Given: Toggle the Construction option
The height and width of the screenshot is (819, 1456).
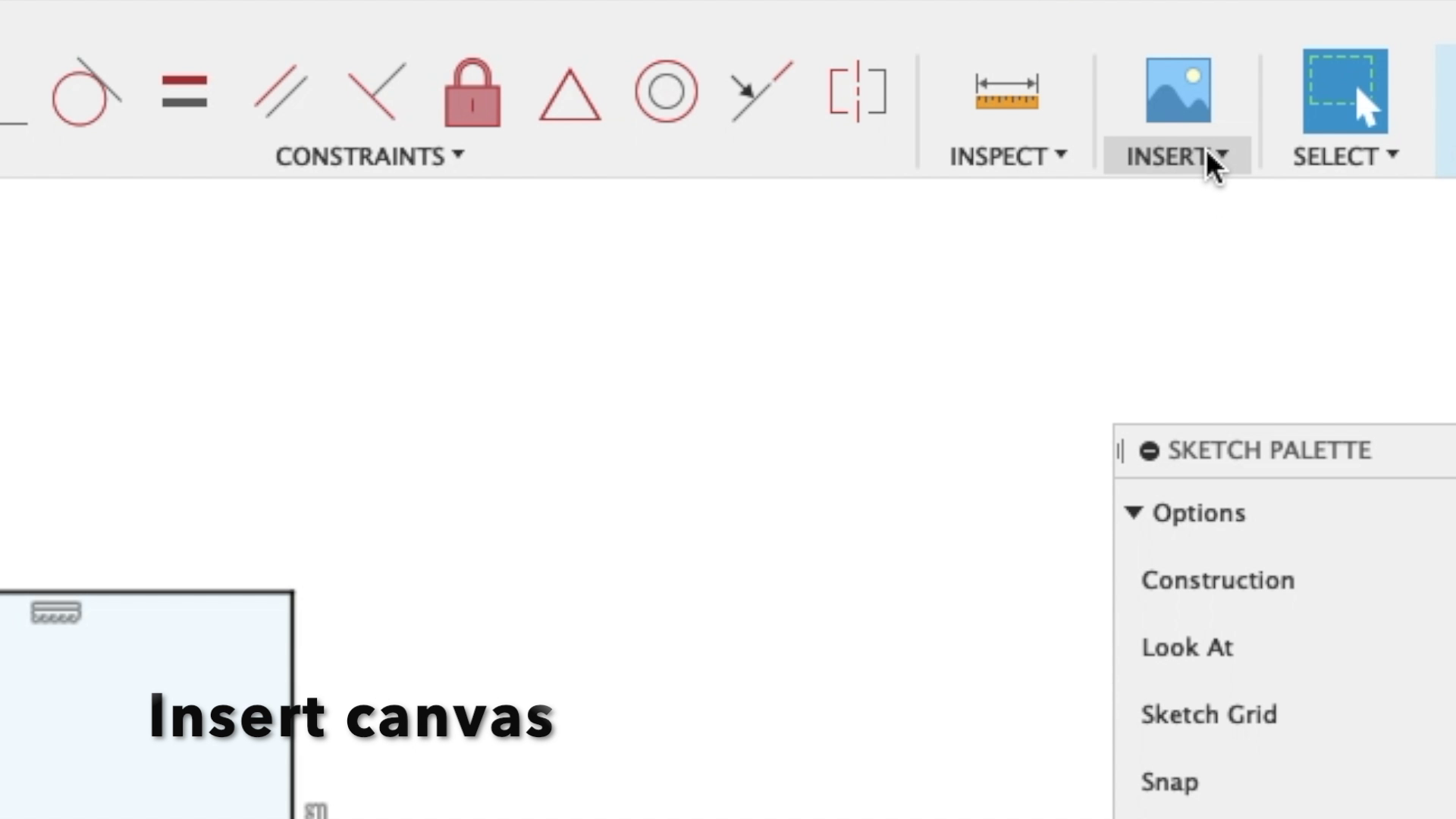Looking at the screenshot, I should [x=1217, y=581].
